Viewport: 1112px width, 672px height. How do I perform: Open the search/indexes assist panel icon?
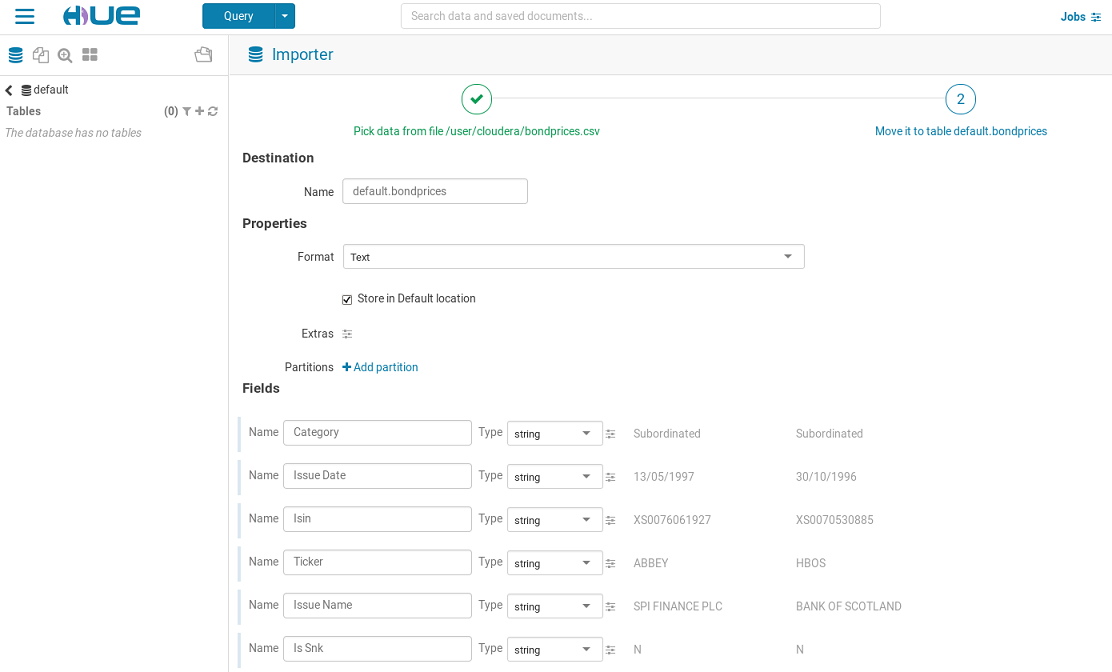click(x=65, y=55)
